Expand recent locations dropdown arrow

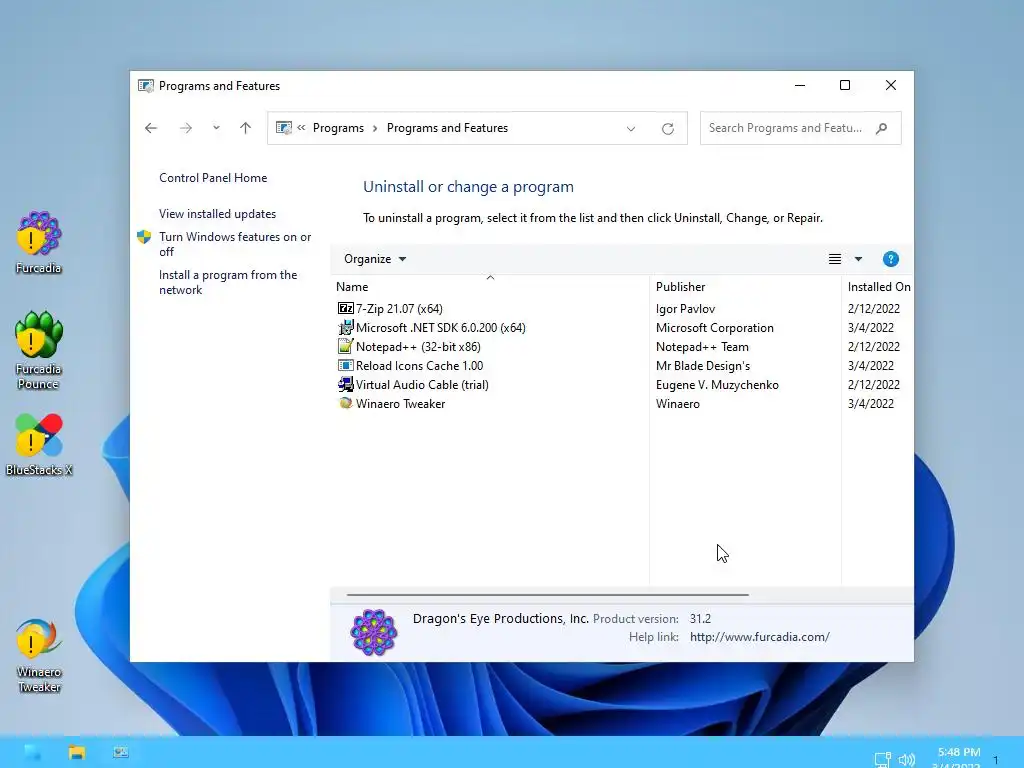(216, 128)
